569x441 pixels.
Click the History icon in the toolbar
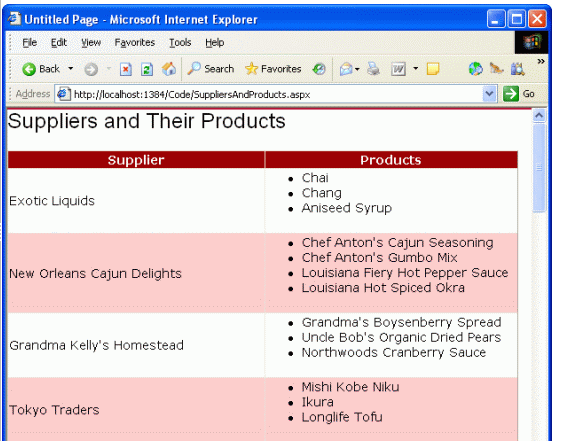[319, 69]
